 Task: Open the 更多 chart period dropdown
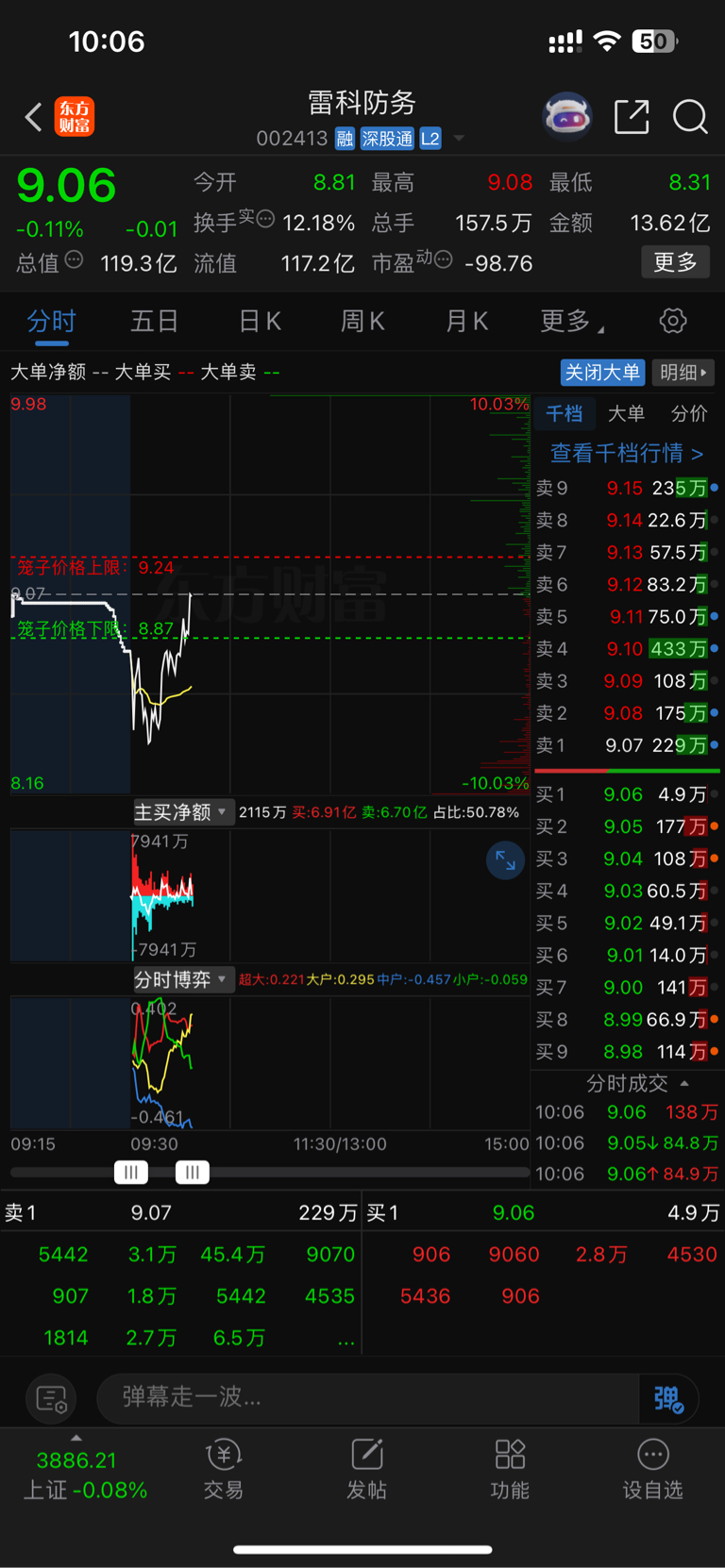[572, 322]
